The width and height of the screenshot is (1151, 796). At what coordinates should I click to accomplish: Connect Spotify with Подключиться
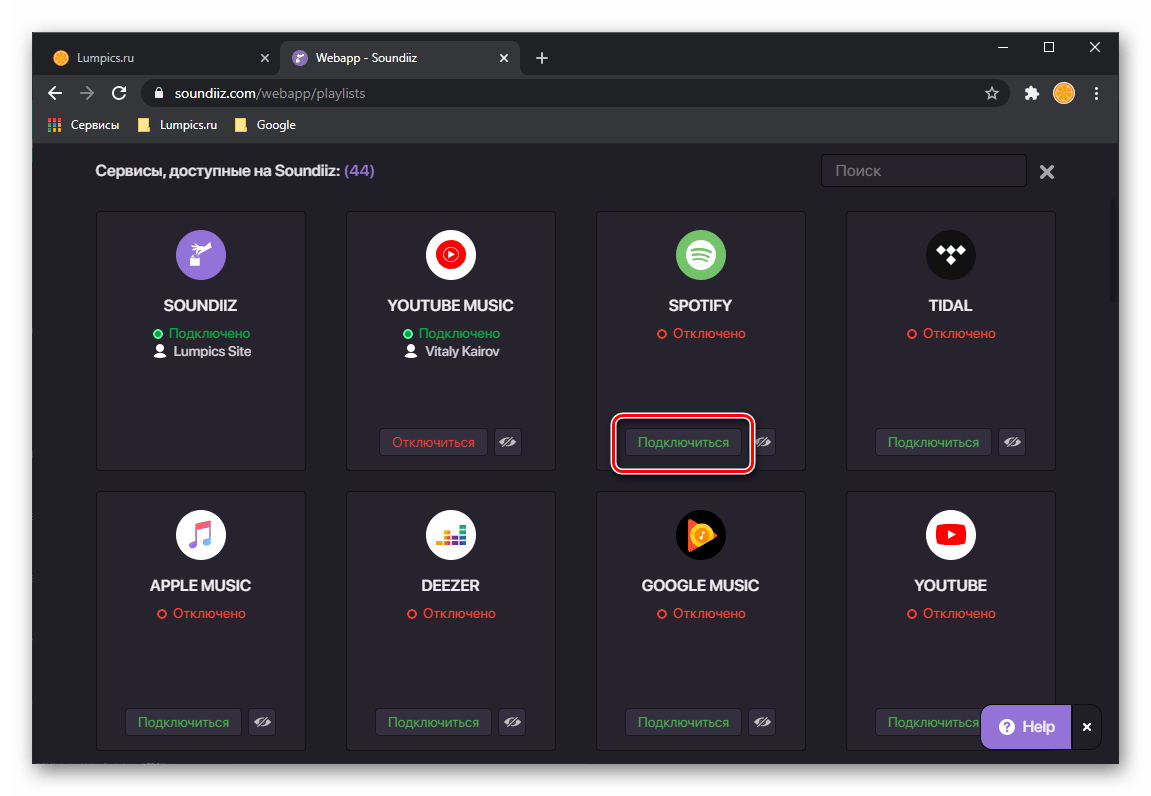click(x=683, y=442)
